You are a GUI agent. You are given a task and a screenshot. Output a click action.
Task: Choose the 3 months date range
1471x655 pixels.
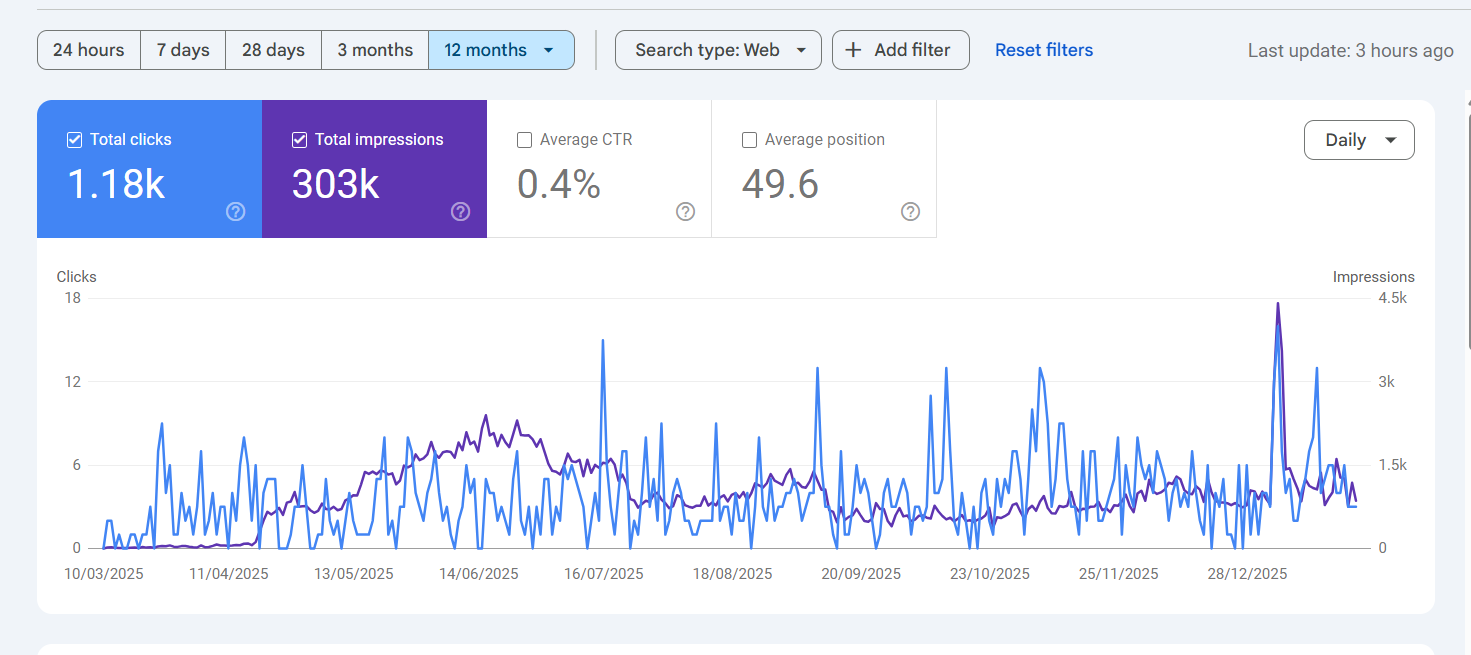tap(375, 50)
